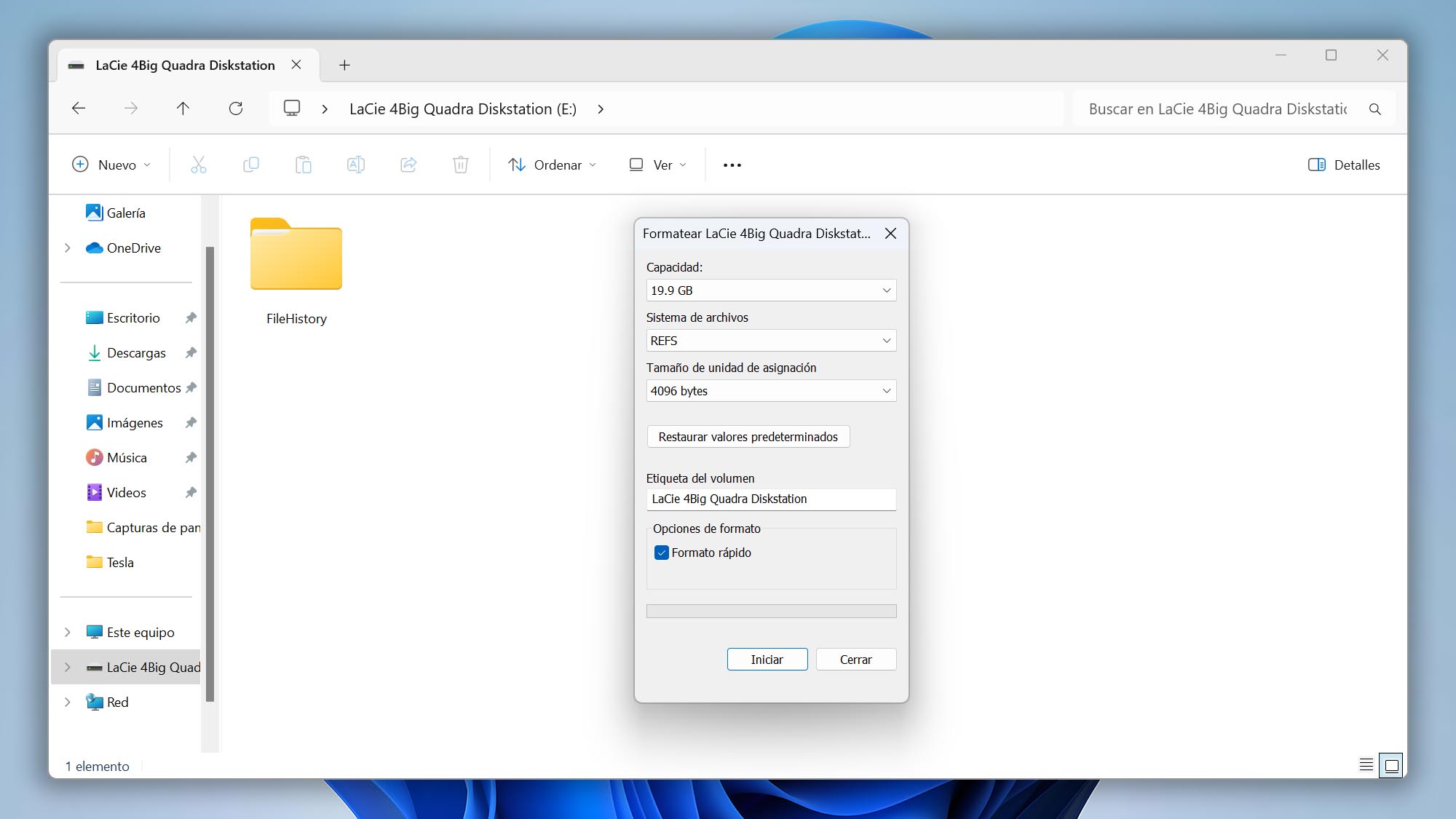Unpin Escritorio using its pin icon
Screen dimensions: 1456x819
[191, 318]
